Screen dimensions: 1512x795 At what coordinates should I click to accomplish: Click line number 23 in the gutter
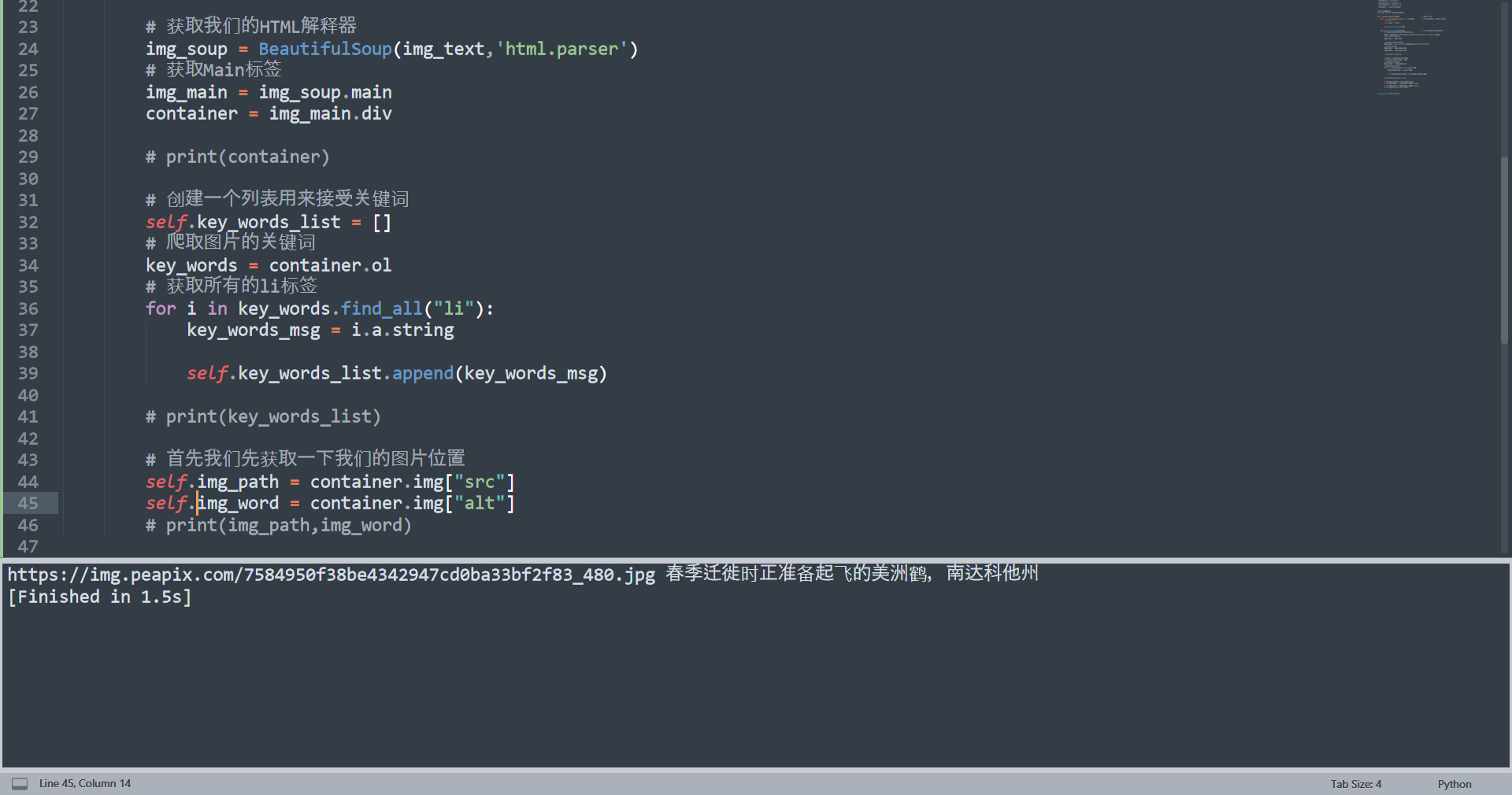[x=28, y=26]
